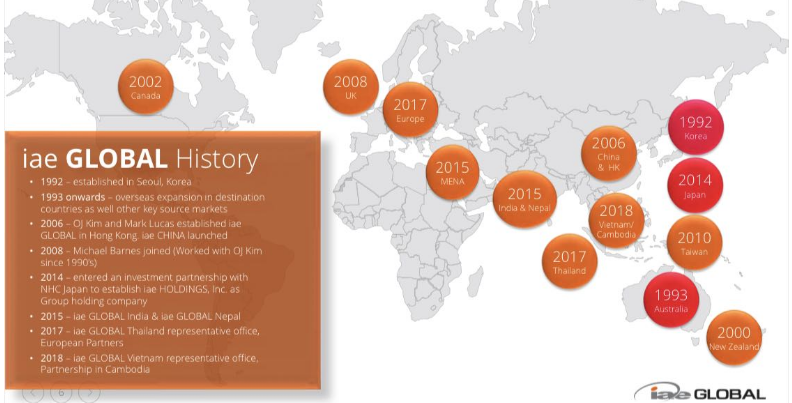Select the red 2014 Japan circle
Viewport: 792px width, 403px height.
(x=695, y=185)
